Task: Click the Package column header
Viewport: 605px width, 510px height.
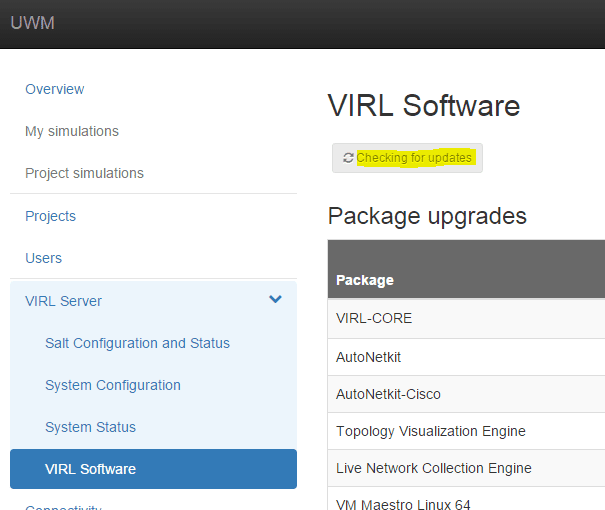Action: point(365,280)
